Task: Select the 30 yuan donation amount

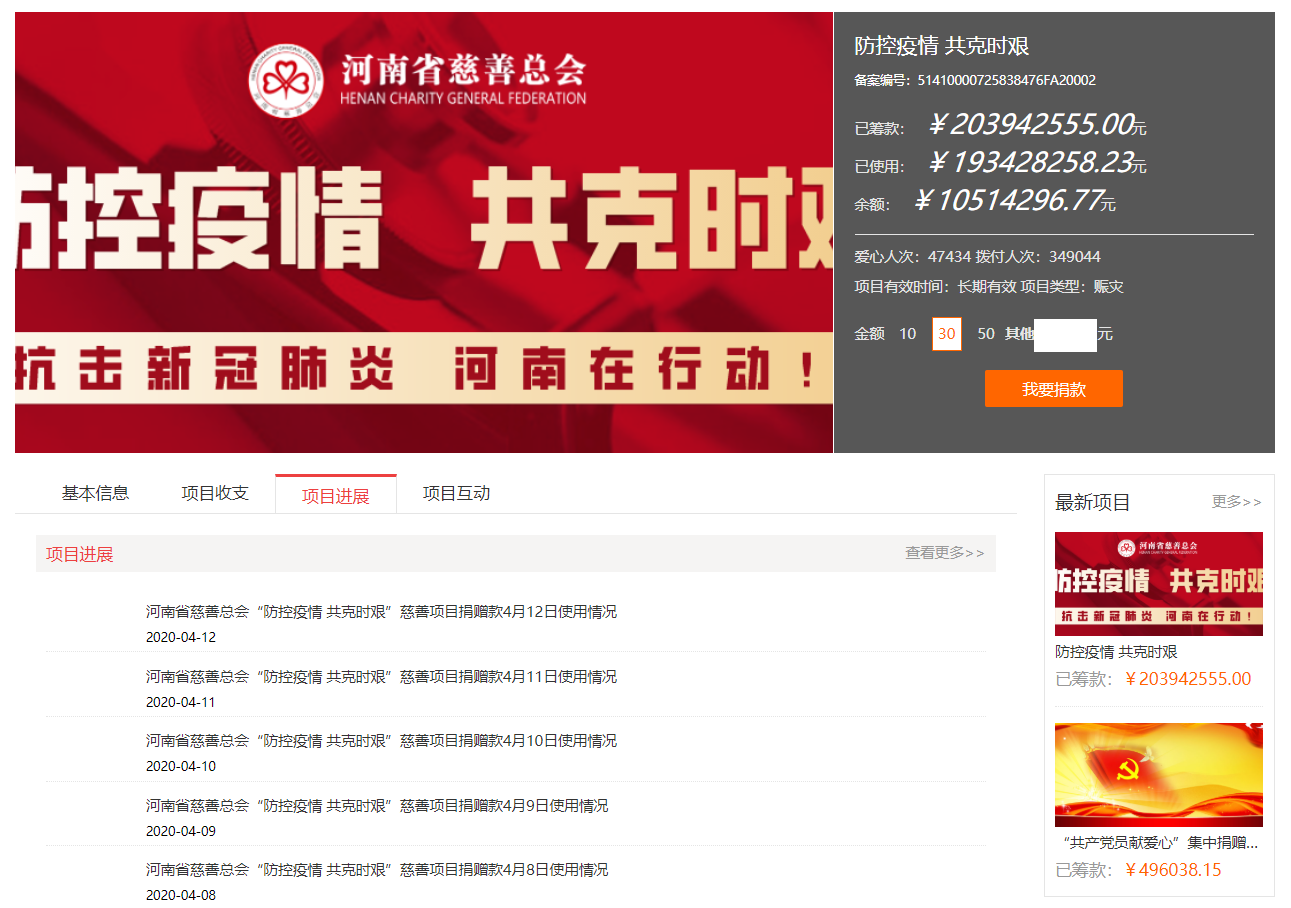Action: [x=946, y=334]
